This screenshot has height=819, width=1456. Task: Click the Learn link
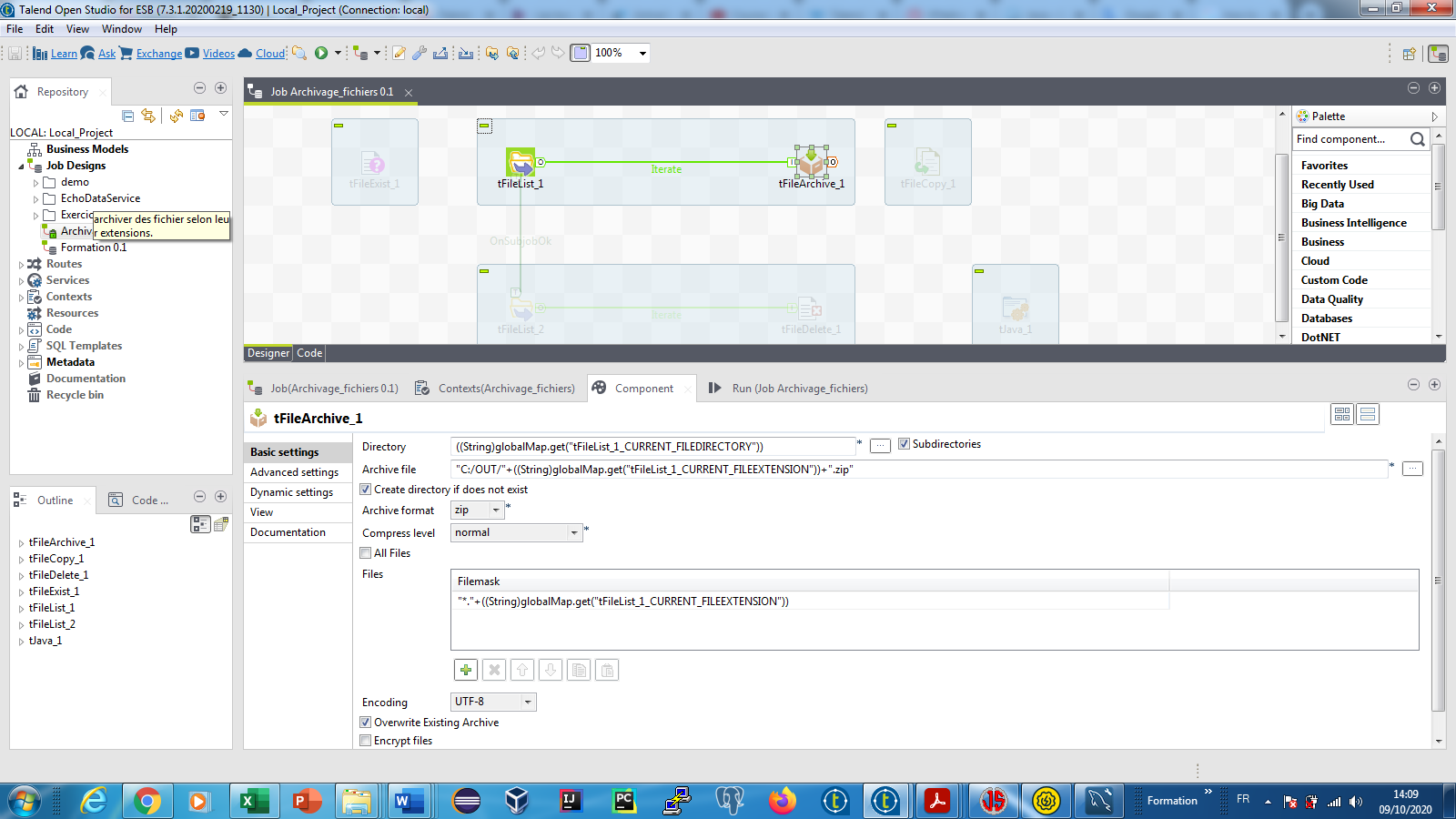click(x=64, y=54)
